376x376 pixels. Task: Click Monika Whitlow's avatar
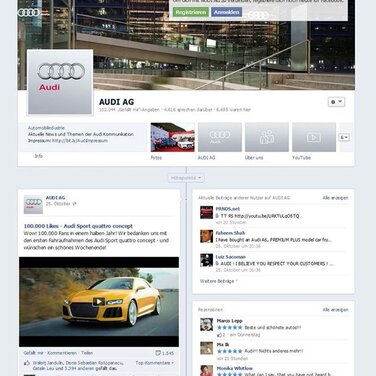tap(206, 371)
